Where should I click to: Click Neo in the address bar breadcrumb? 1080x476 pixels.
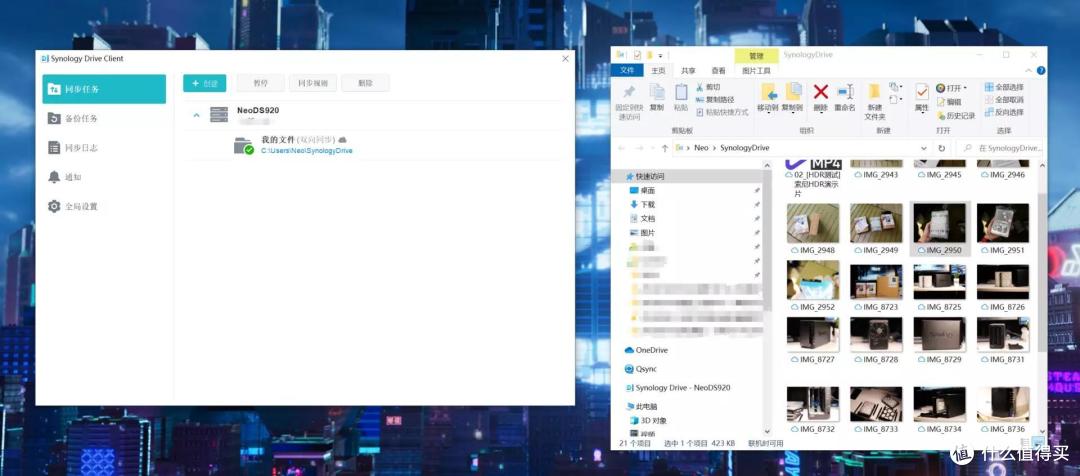click(x=701, y=148)
